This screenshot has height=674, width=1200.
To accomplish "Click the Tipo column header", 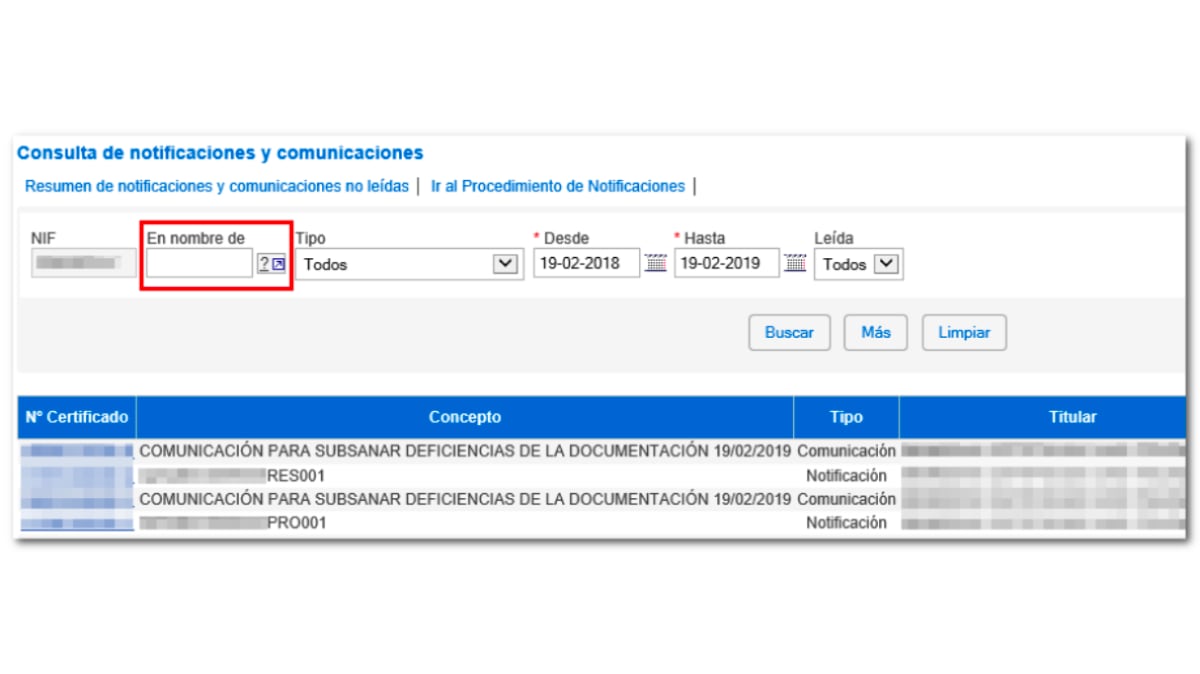I will 846,417.
